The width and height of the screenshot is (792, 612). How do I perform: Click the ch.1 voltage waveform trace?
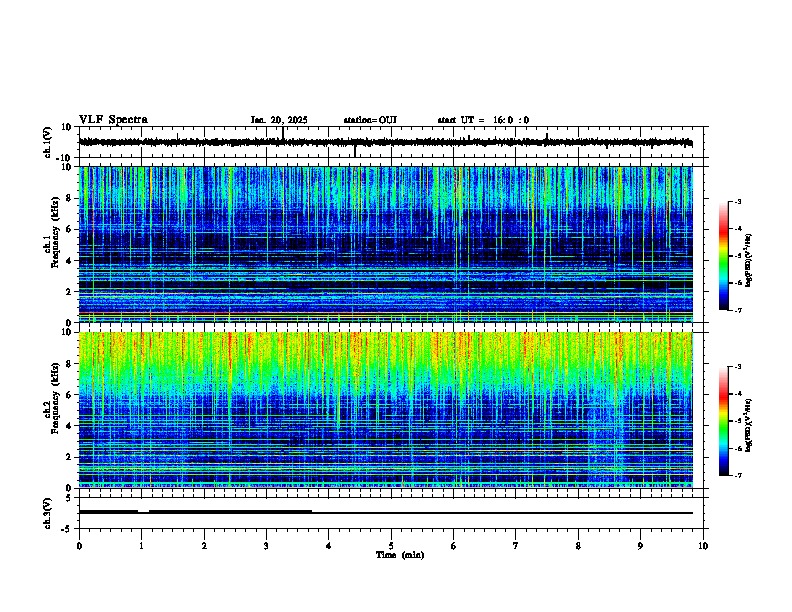point(386,142)
